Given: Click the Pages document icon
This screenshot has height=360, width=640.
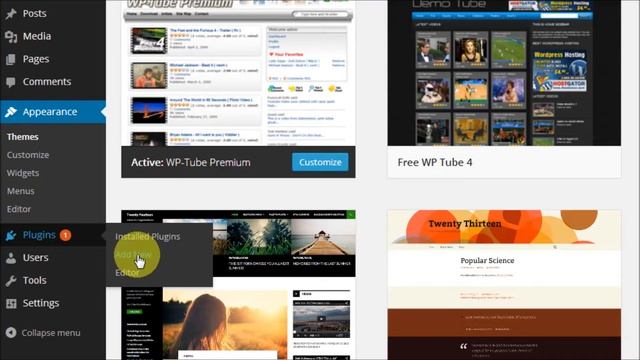Looking at the screenshot, I should tap(11, 60).
